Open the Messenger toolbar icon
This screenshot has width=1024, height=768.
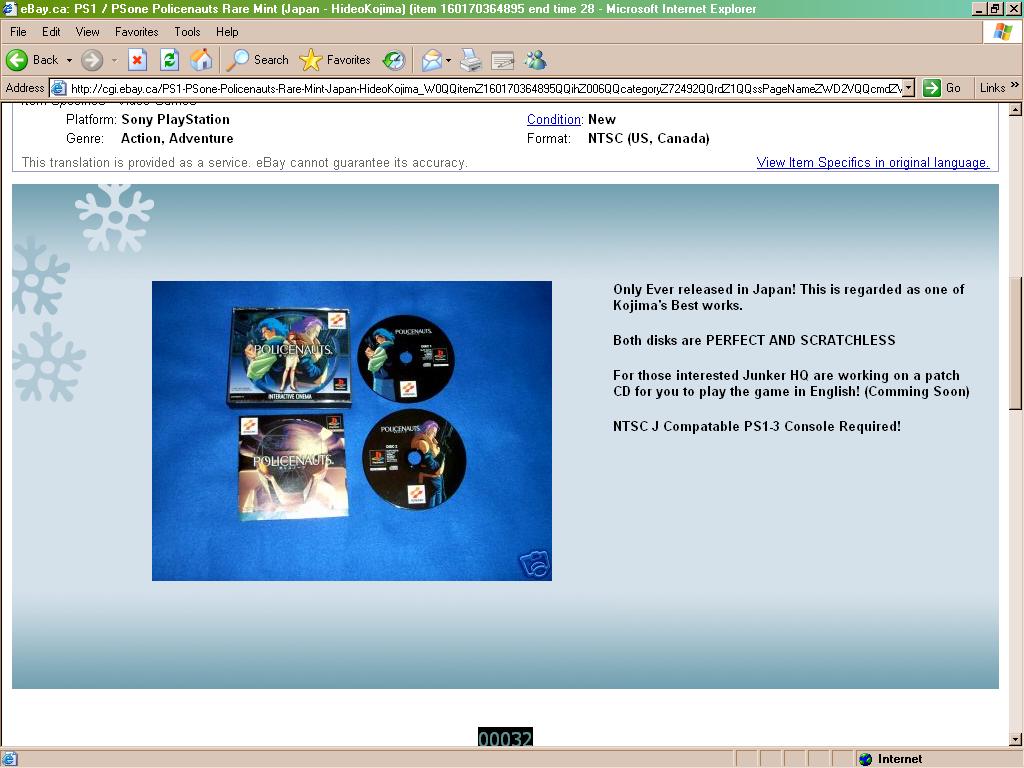[x=536, y=60]
